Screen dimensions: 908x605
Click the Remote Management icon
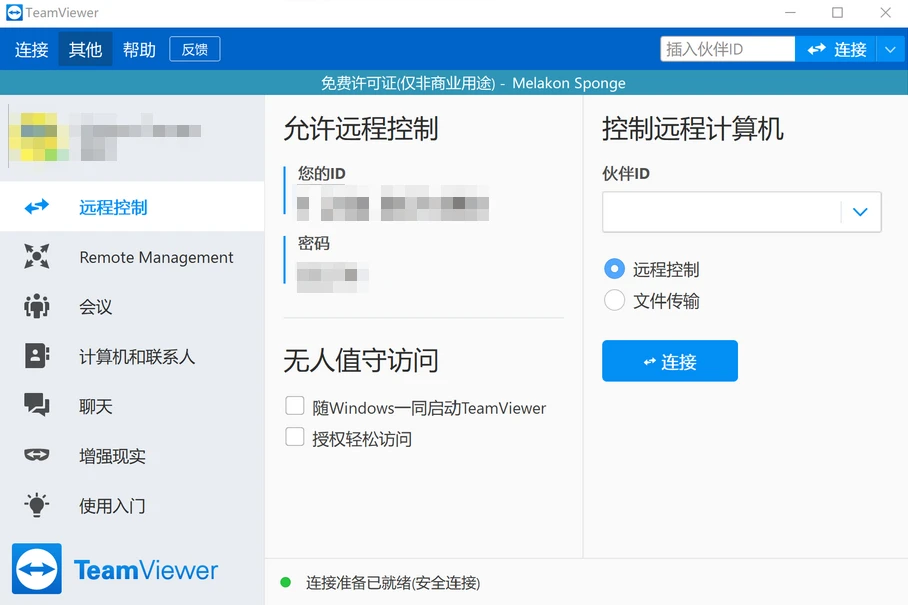click(x=36, y=256)
